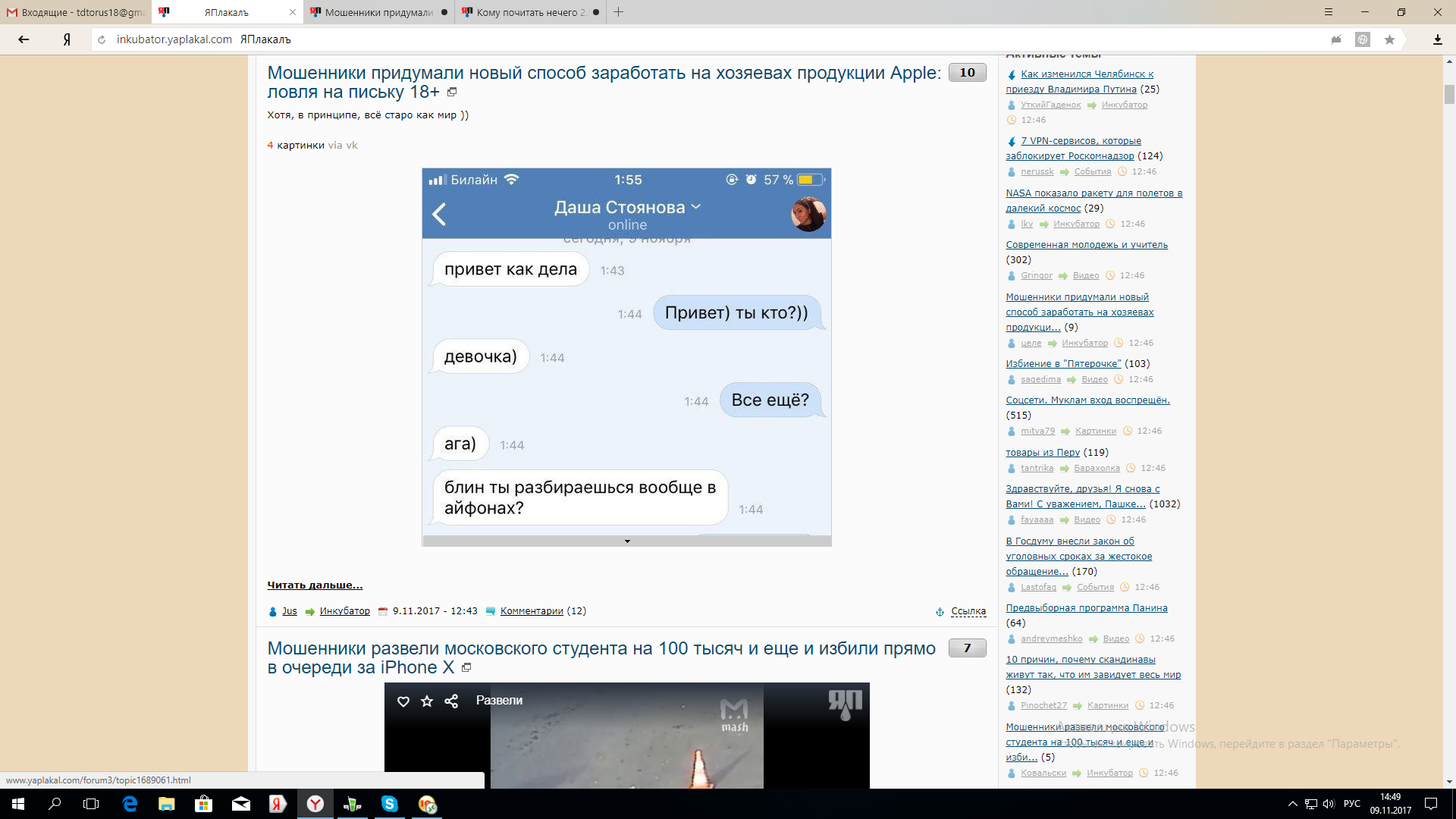Like the 'Развели' video with the heart icon
The width and height of the screenshot is (1456, 819).
click(403, 701)
